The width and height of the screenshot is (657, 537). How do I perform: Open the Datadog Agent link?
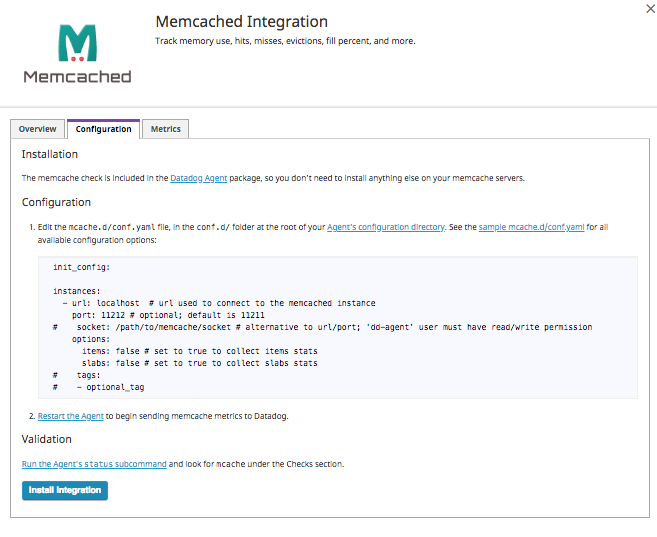point(199,178)
